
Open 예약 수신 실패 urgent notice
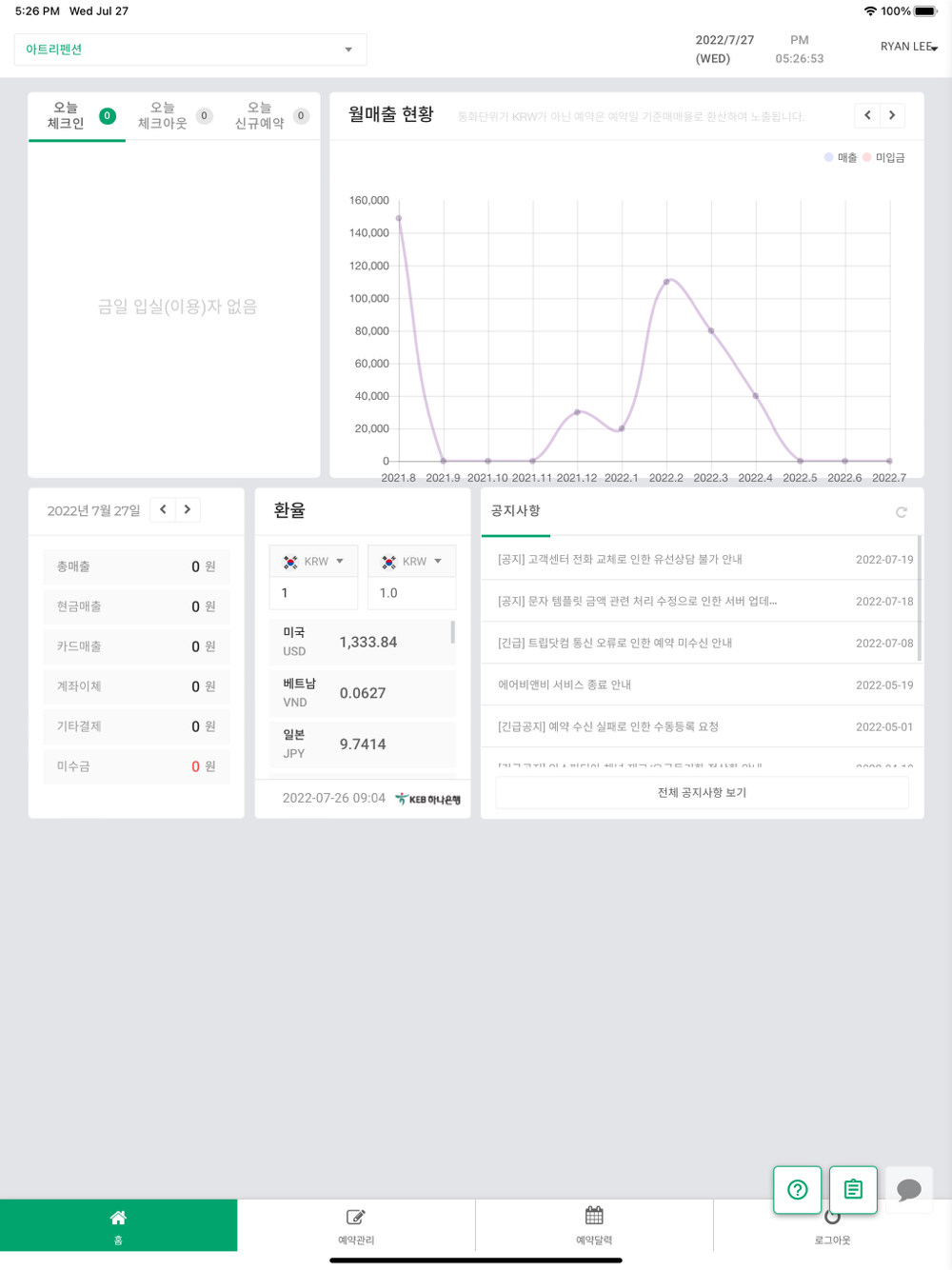click(701, 727)
